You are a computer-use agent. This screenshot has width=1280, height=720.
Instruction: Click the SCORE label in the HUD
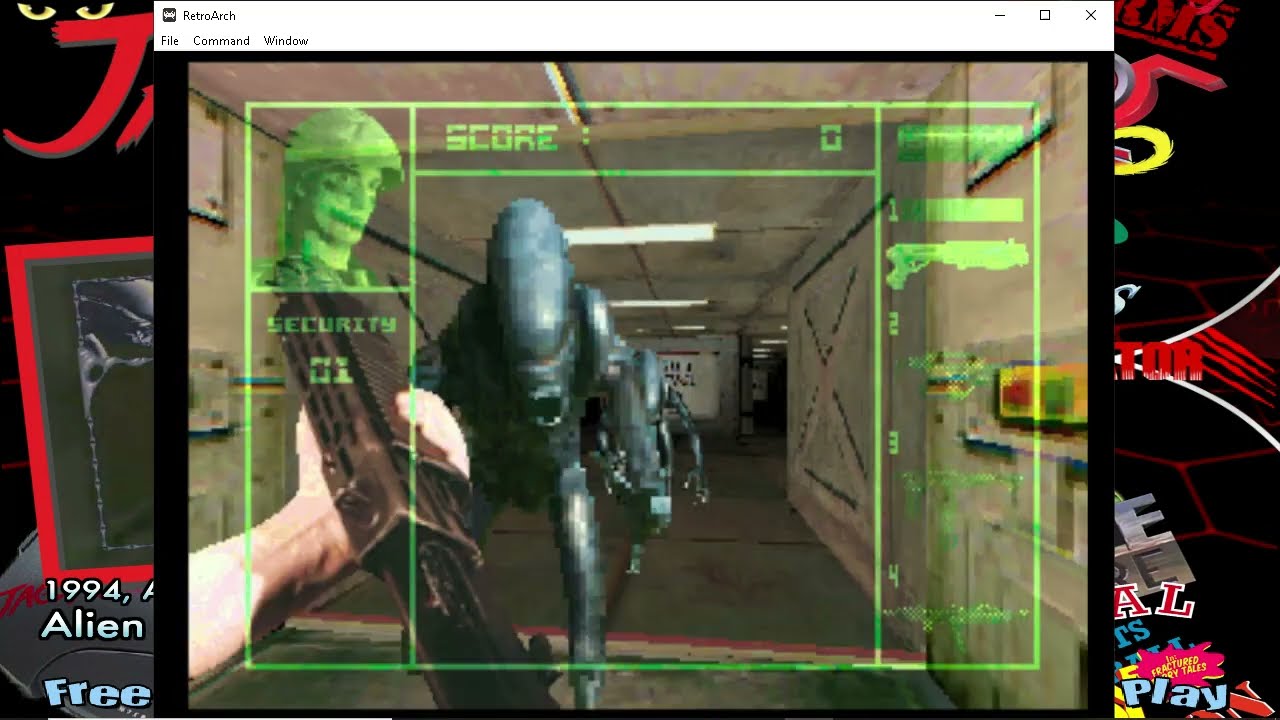502,138
